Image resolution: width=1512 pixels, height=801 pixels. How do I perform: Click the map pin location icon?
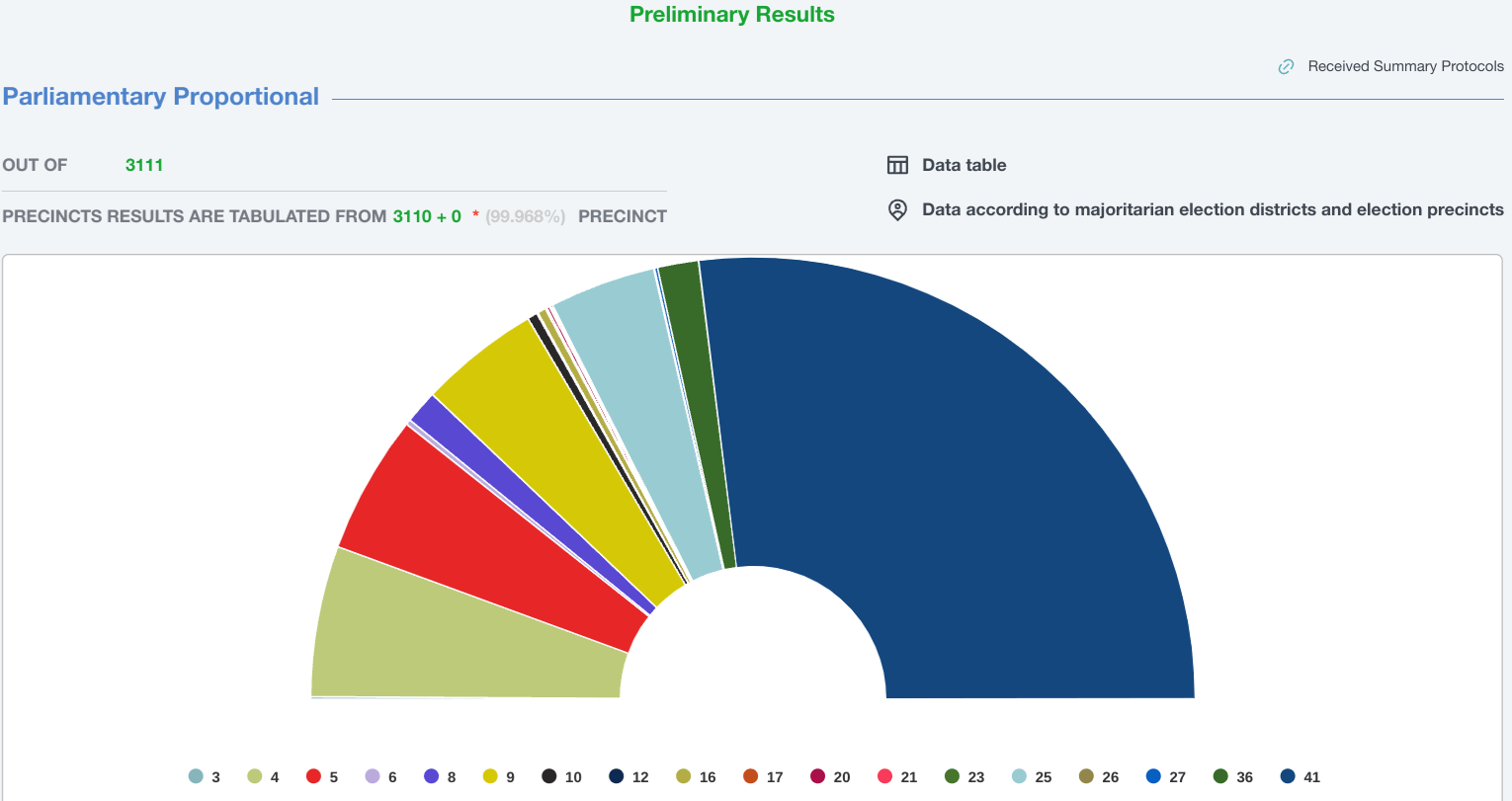tap(897, 209)
